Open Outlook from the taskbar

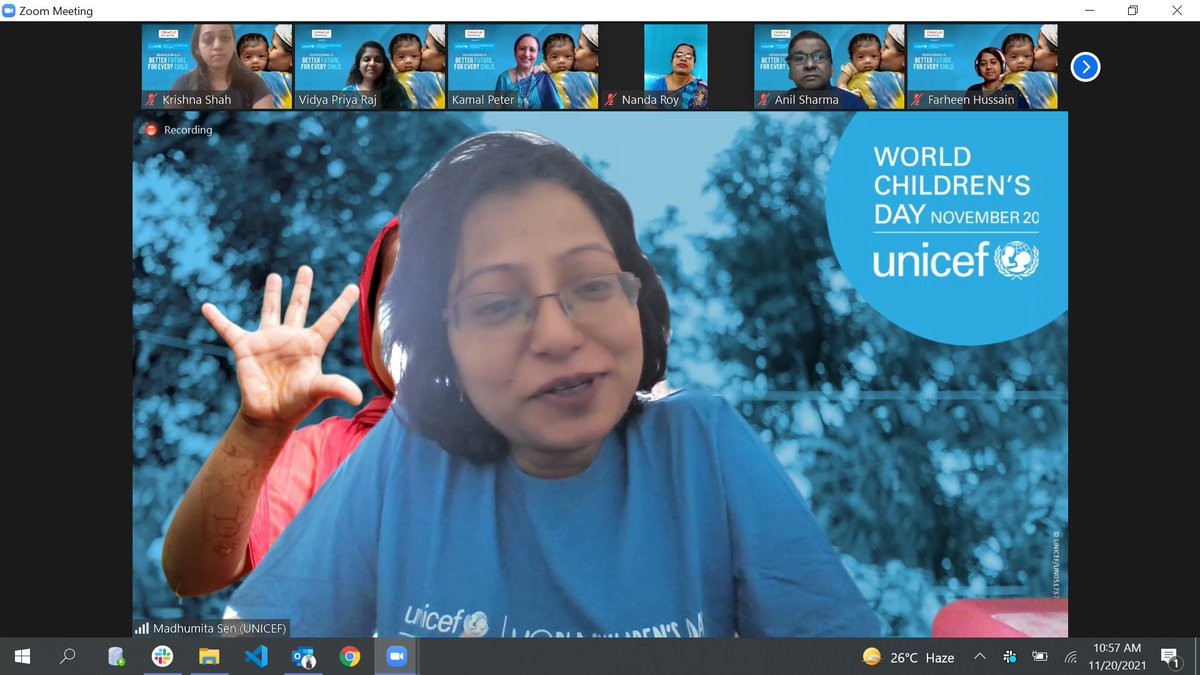pos(303,657)
